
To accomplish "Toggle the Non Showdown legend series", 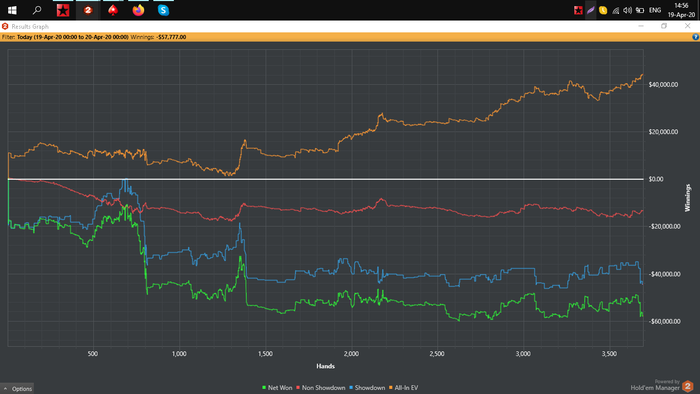I will tap(321, 388).
